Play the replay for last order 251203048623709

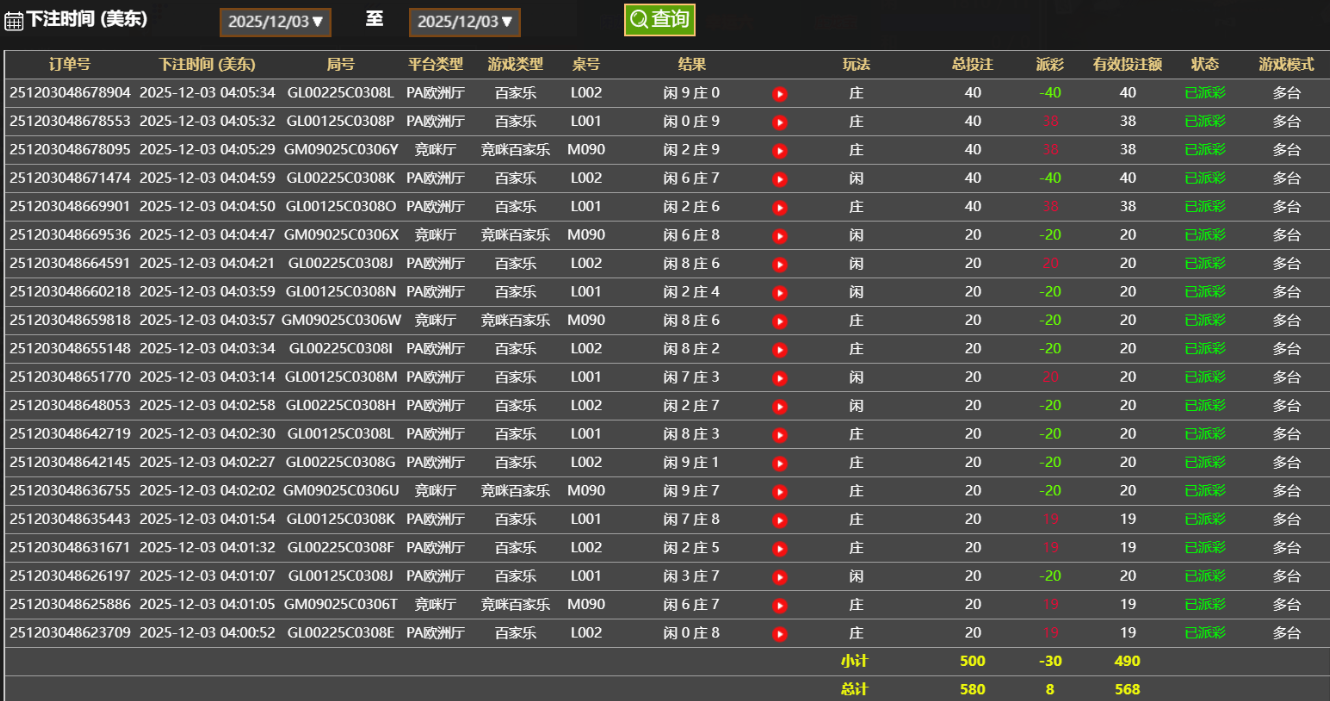point(779,633)
